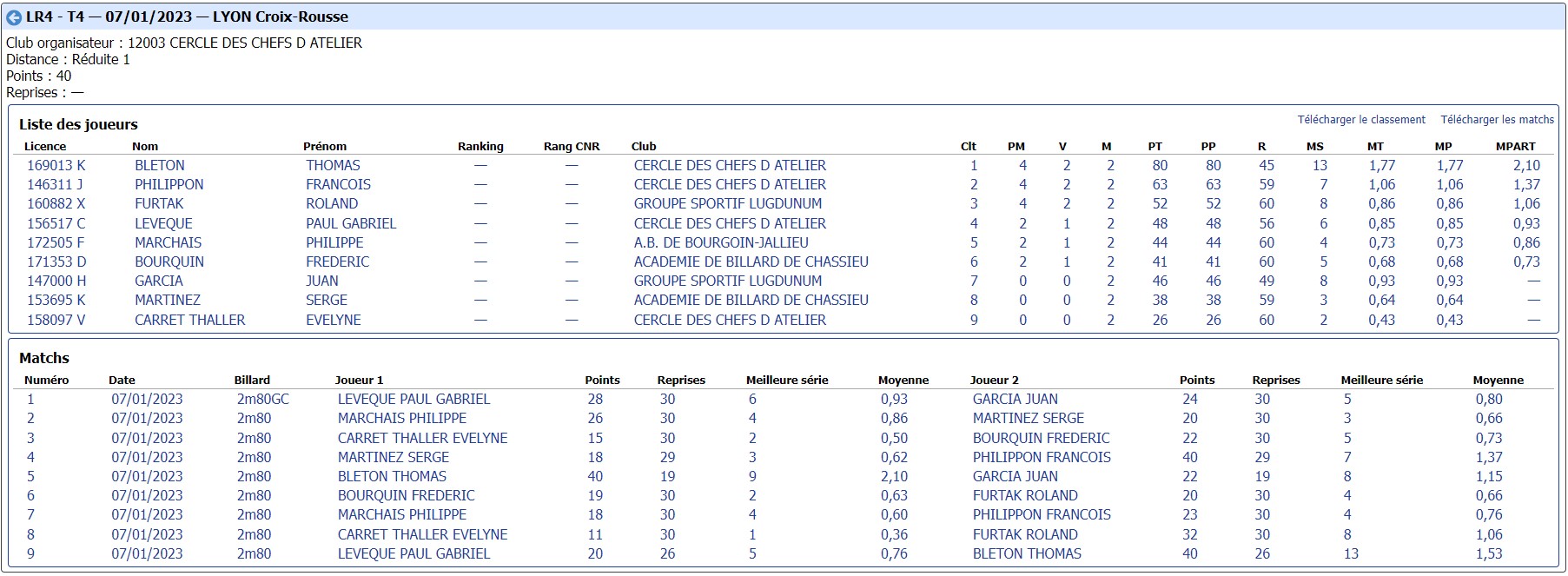This screenshot has height=576, width=1568.
Task: Click licence 171353 D
Action: coord(56,262)
